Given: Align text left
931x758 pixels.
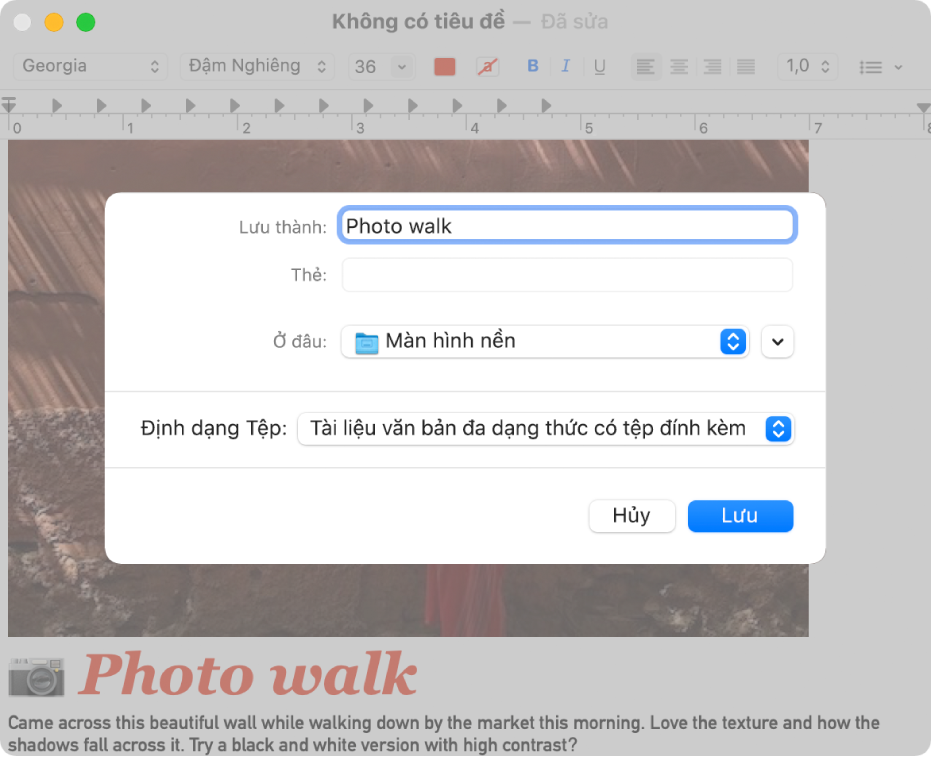Looking at the screenshot, I should tap(645, 66).
